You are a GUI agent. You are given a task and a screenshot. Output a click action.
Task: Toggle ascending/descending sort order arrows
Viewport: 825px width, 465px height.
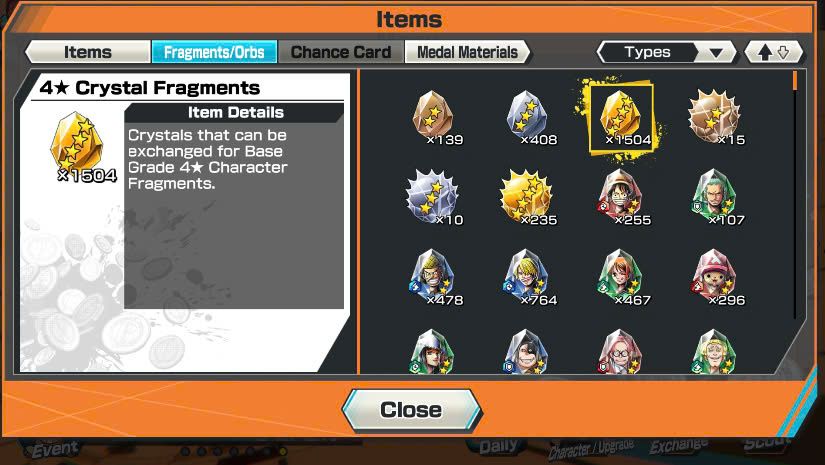773,53
